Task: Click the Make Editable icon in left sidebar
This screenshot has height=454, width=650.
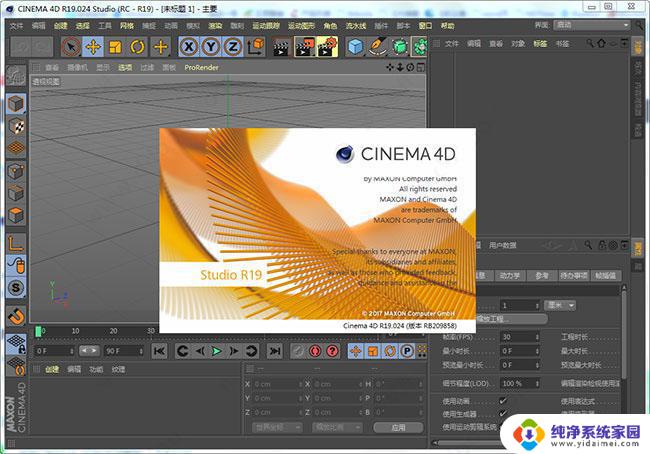Action: (16, 75)
